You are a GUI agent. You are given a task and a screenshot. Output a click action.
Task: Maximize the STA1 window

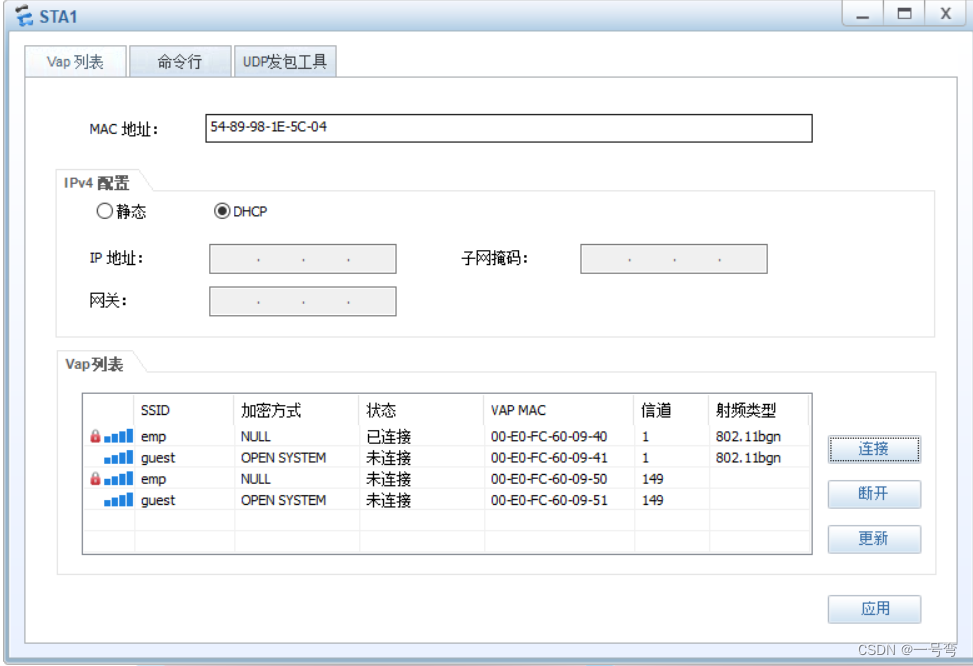tap(904, 13)
